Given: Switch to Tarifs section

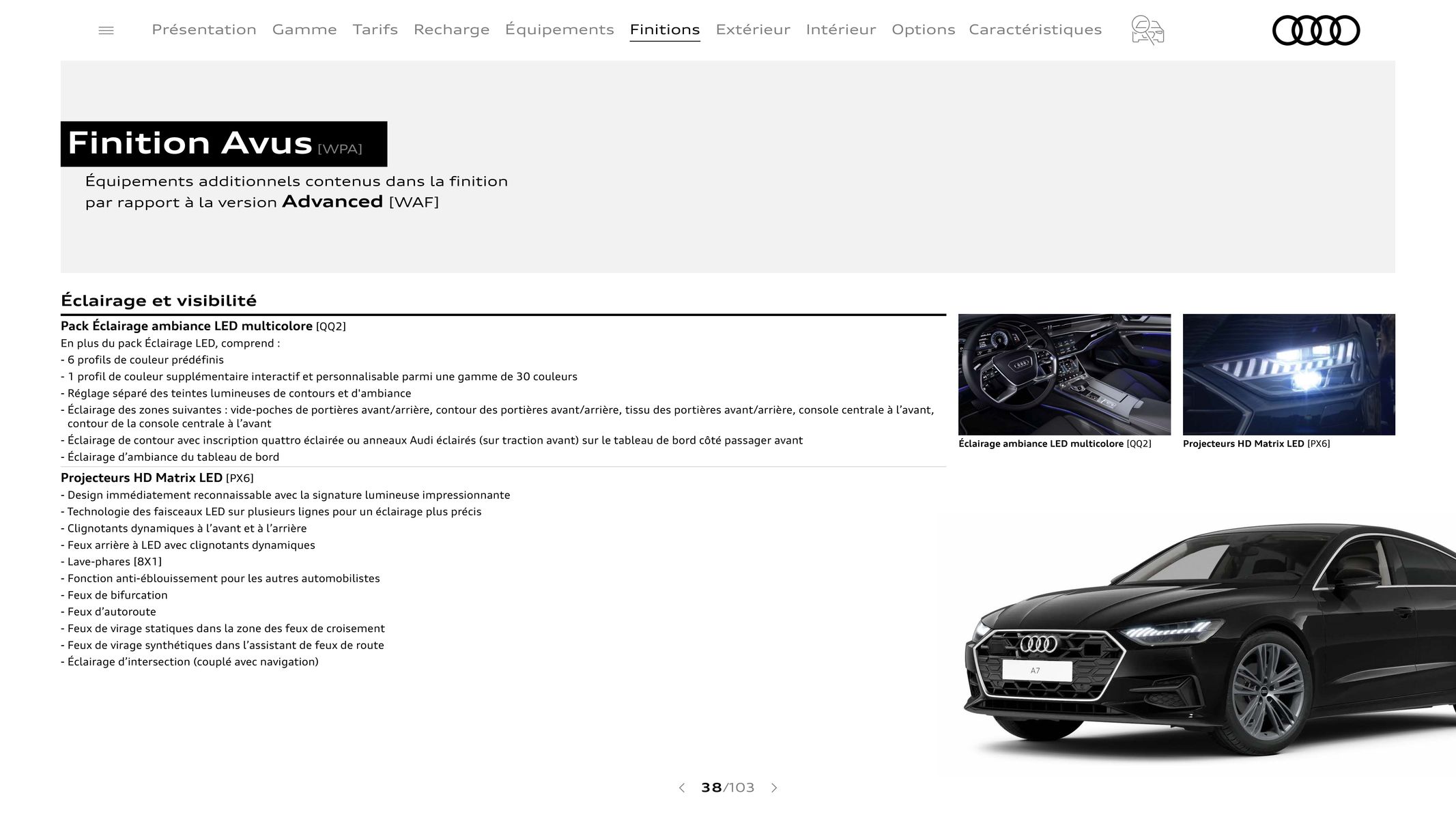Looking at the screenshot, I should tap(375, 29).
